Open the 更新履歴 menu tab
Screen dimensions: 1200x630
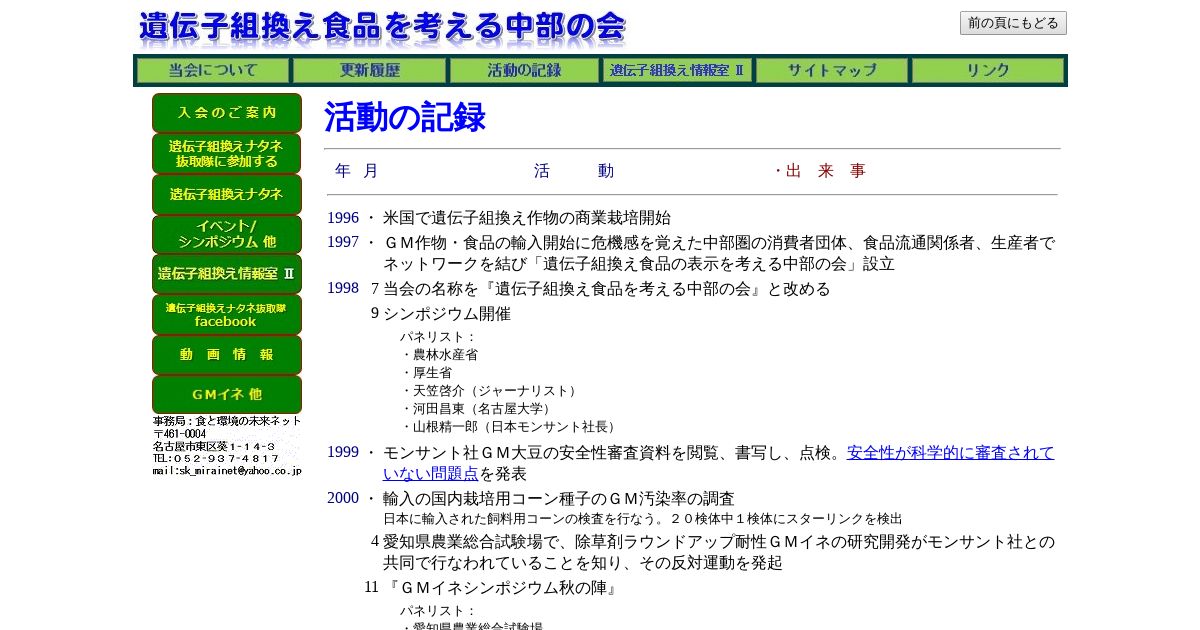pos(369,71)
